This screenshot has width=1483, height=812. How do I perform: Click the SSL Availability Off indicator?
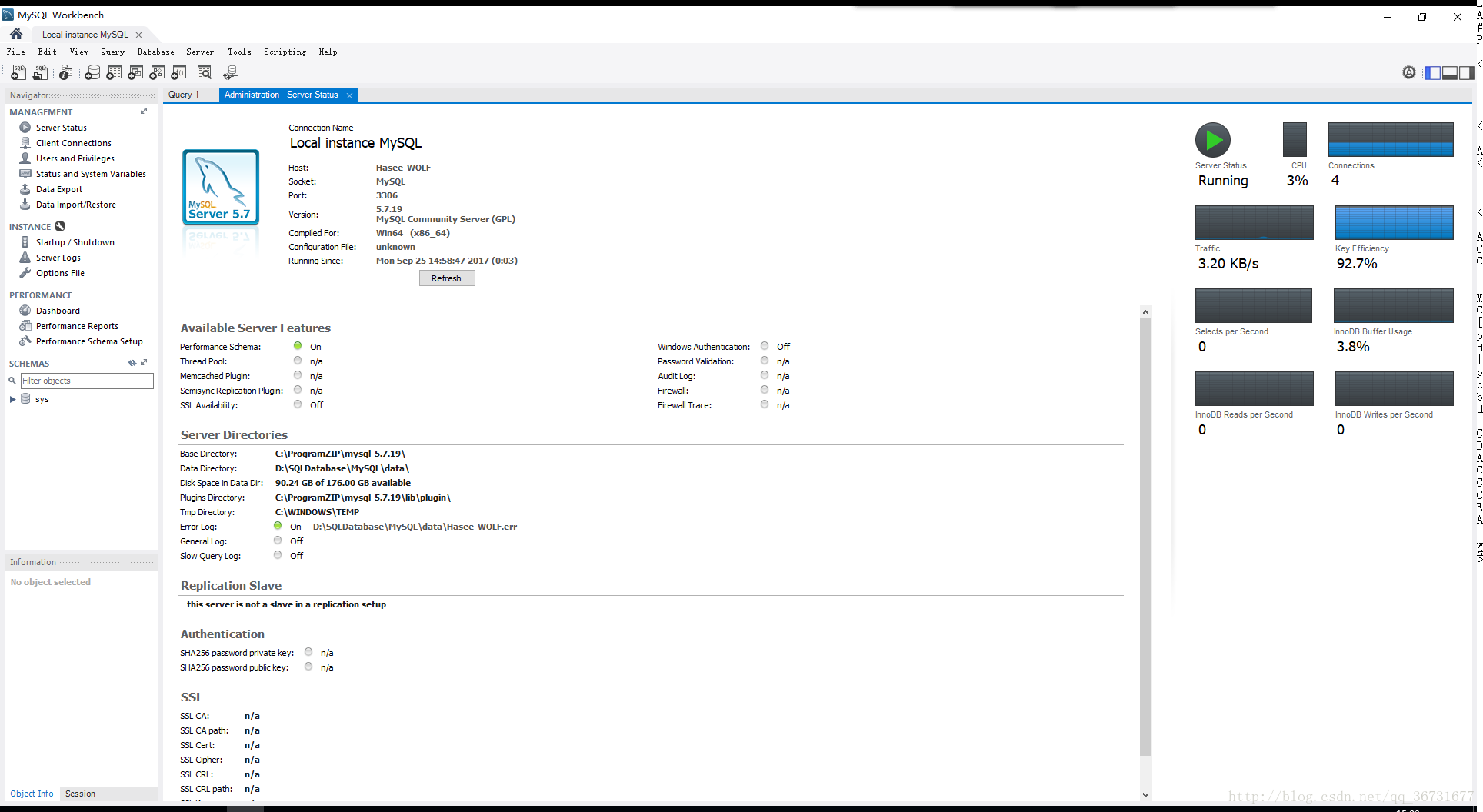click(298, 404)
